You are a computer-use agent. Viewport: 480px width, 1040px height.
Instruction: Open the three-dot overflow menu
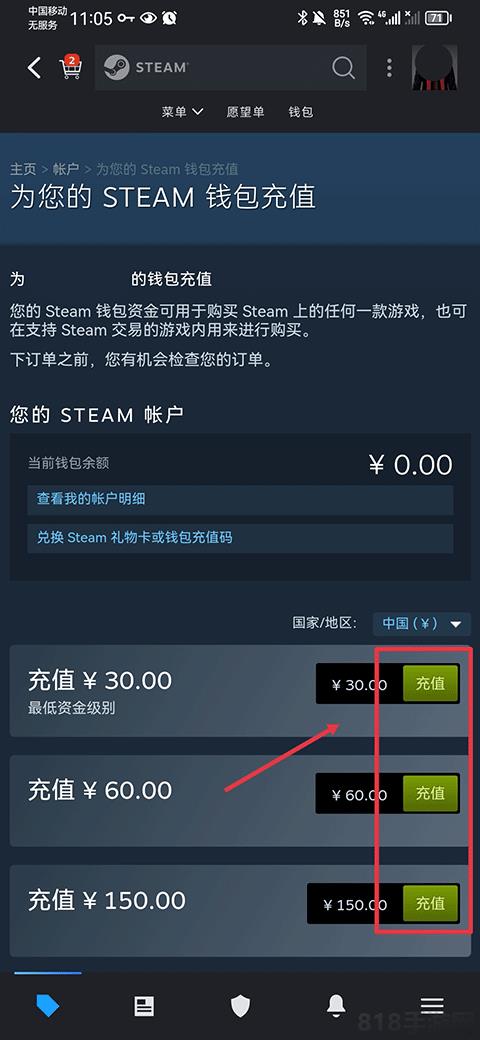pos(389,68)
